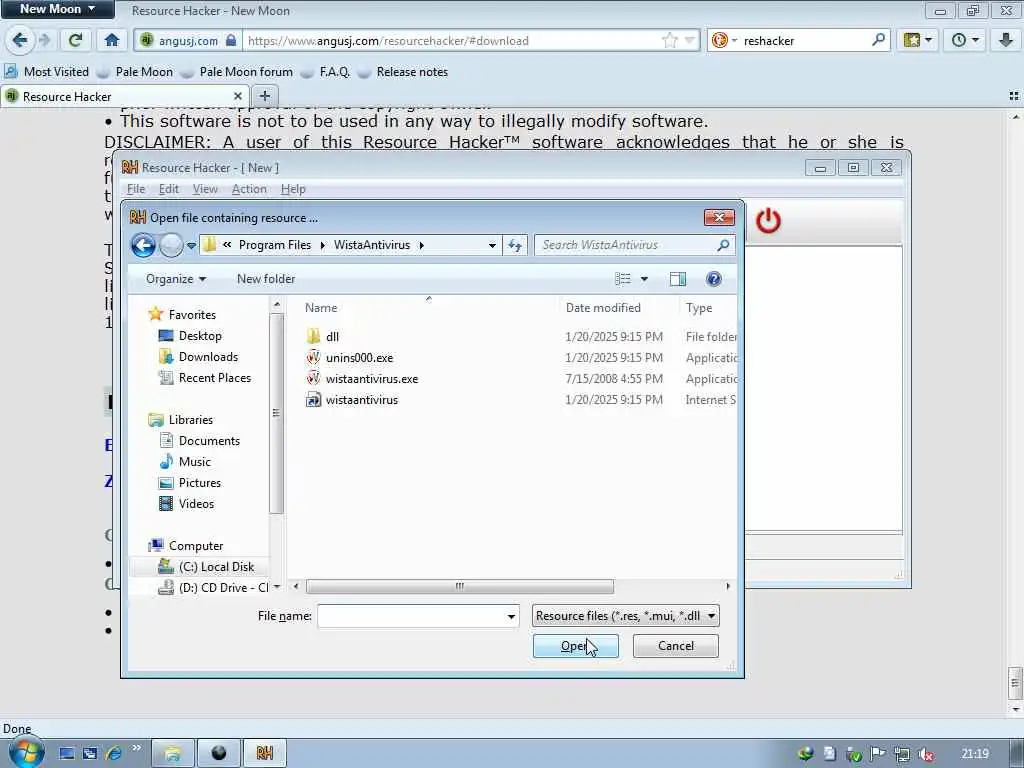Open the New Moon application menu
The height and width of the screenshot is (768, 1024).
pyautogui.click(x=57, y=9)
